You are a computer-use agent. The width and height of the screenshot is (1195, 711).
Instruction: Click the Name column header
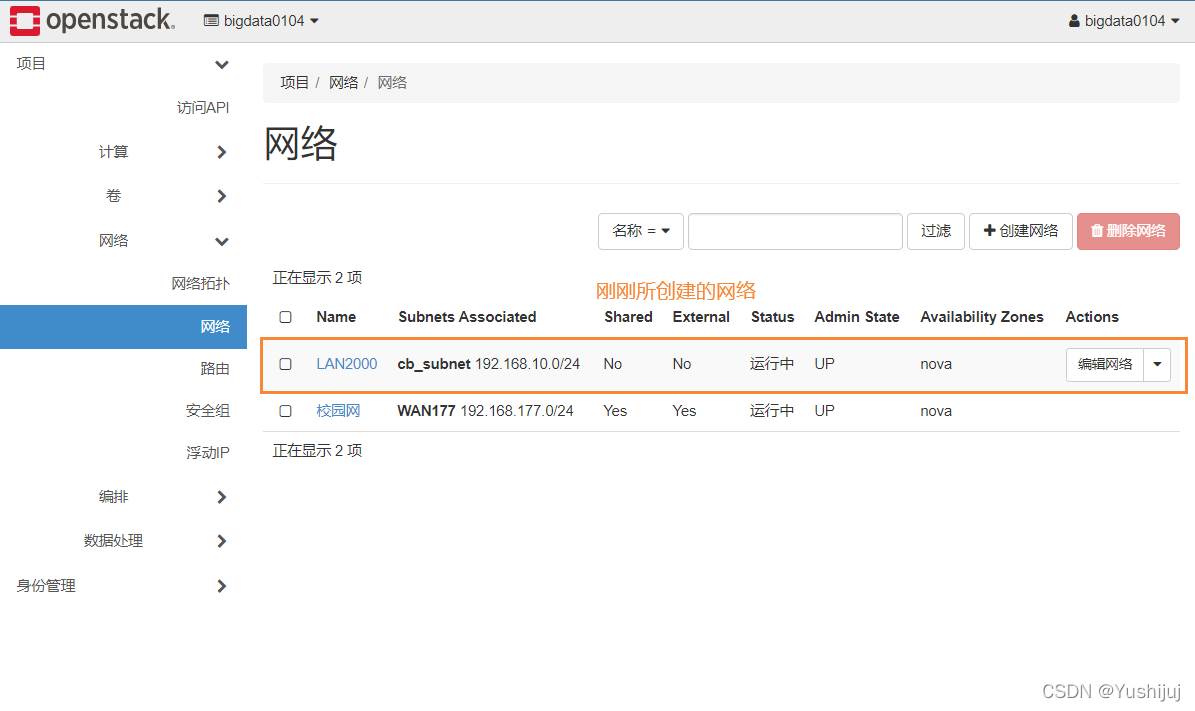click(336, 317)
